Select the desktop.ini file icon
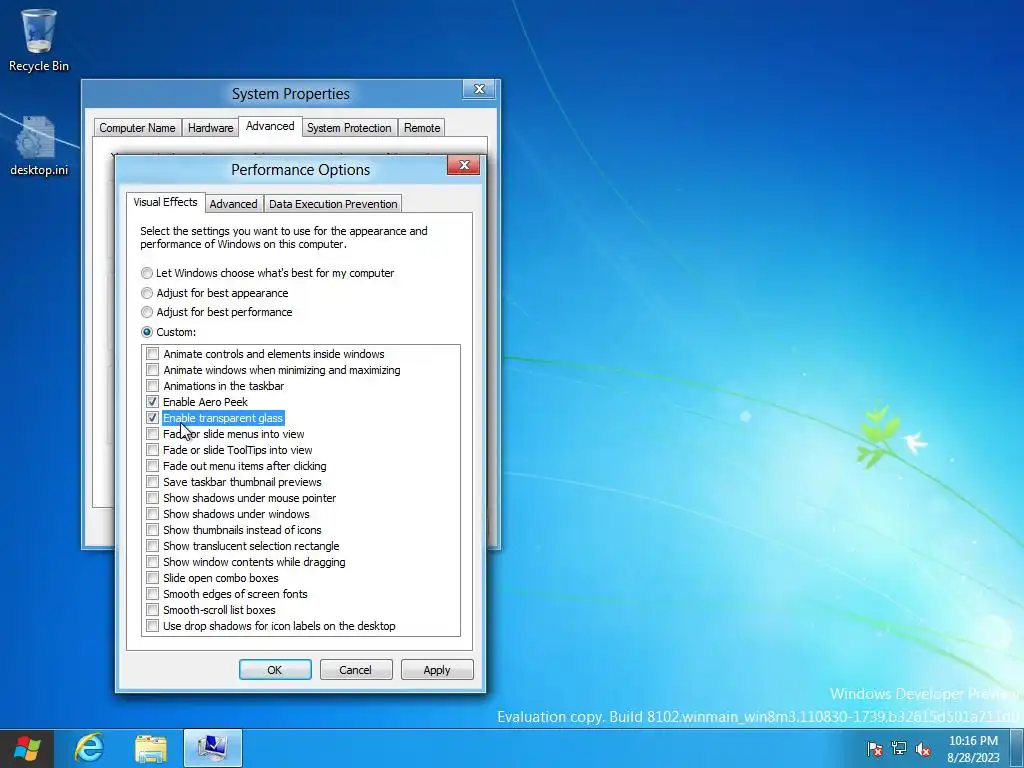 pos(39,146)
